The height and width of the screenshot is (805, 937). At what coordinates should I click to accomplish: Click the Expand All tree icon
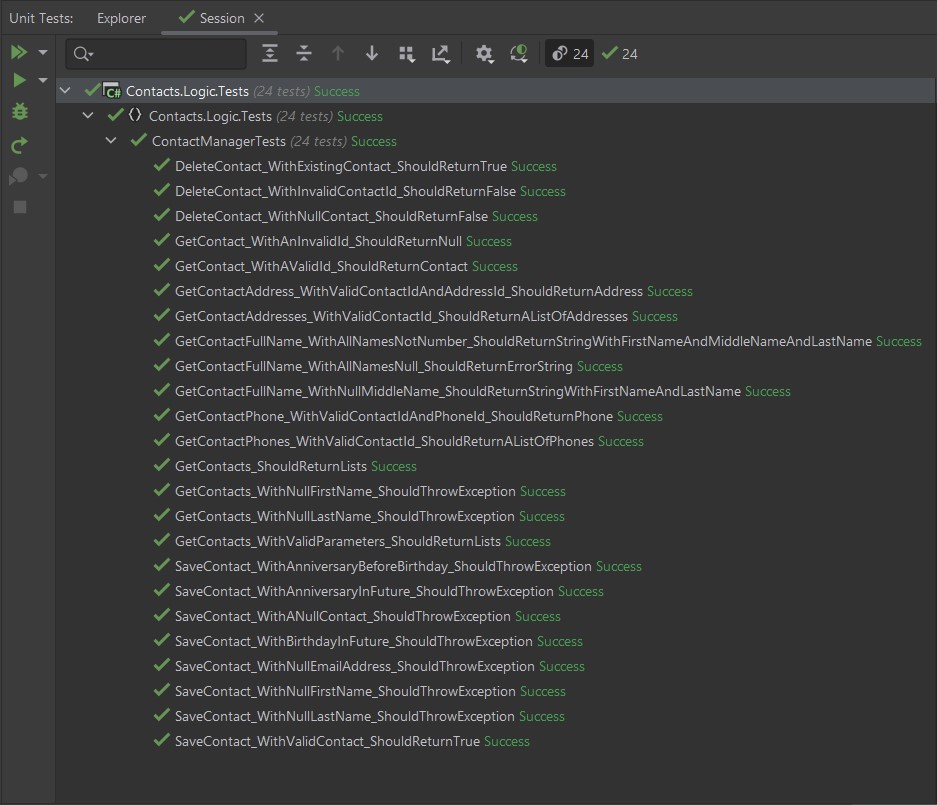(x=270, y=54)
